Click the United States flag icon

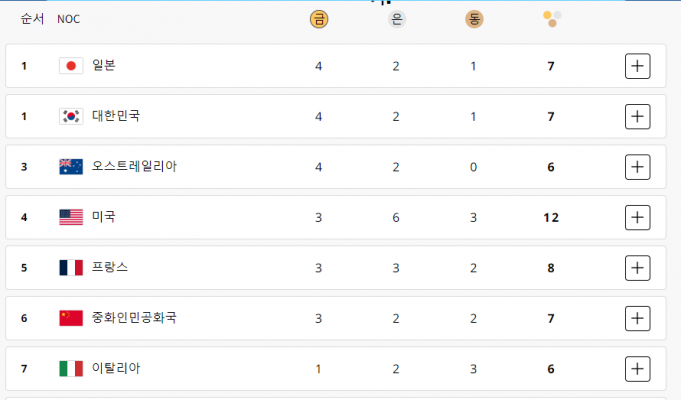pyautogui.click(x=71, y=217)
